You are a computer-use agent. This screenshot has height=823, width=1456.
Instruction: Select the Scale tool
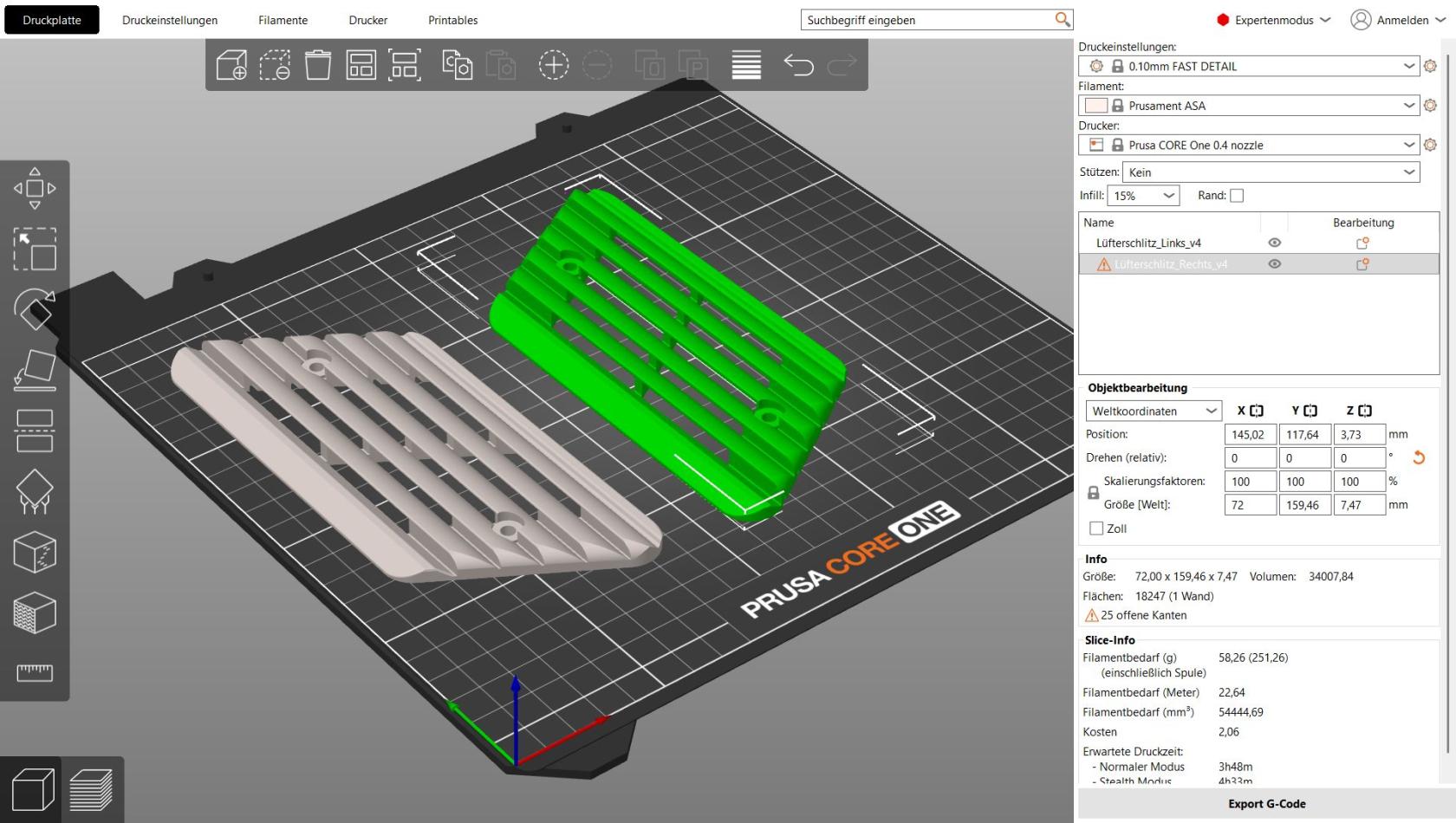pyautogui.click(x=35, y=251)
